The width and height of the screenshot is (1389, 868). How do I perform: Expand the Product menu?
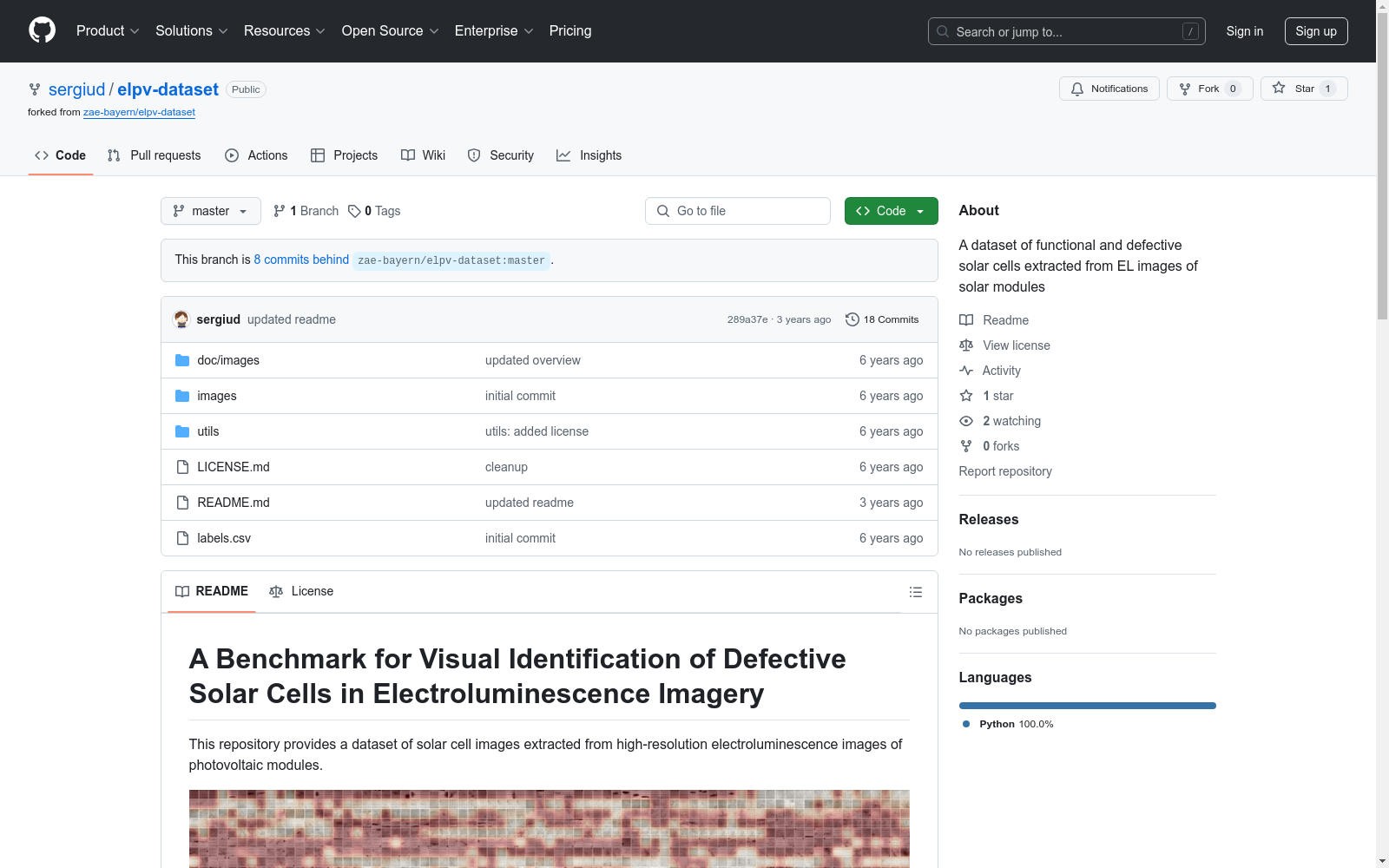tap(108, 31)
